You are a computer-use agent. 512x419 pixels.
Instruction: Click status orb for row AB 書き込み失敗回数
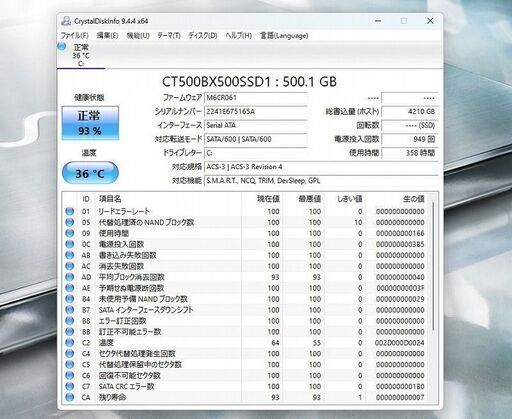click(69, 255)
